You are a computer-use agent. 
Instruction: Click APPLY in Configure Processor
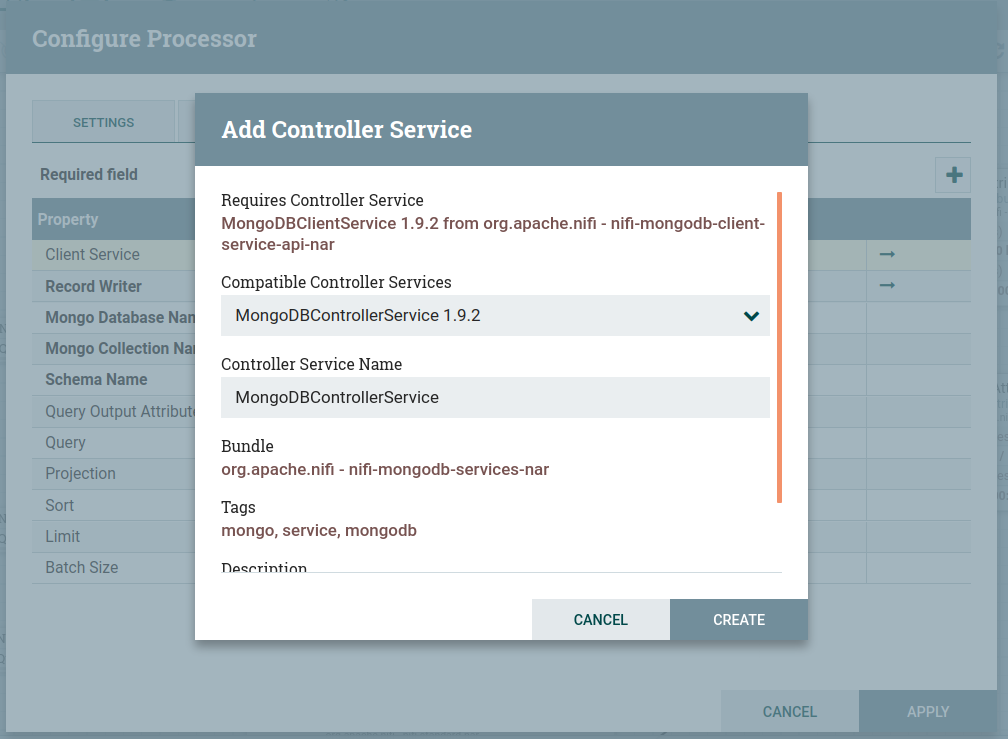pyautogui.click(x=927, y=712)
